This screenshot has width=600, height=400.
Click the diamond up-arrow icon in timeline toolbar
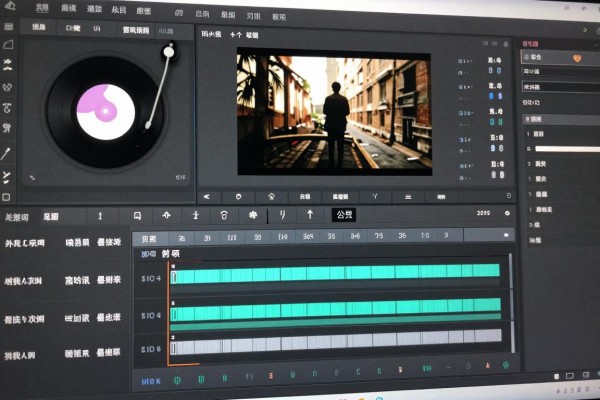click(166, 216)
